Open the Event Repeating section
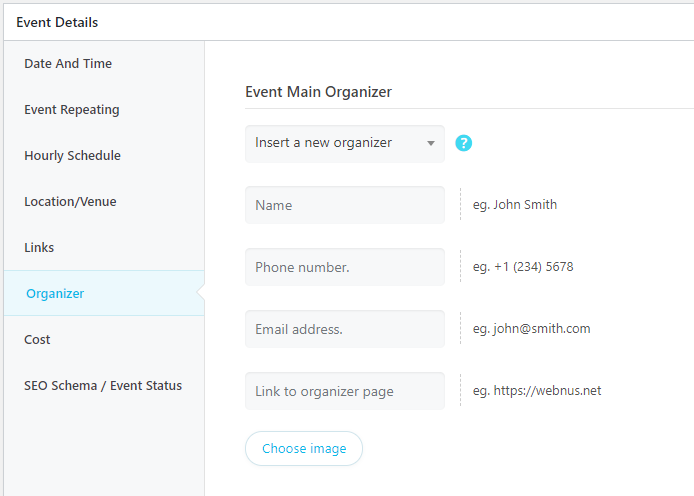694x496 pixels. (x=72, y=110)
